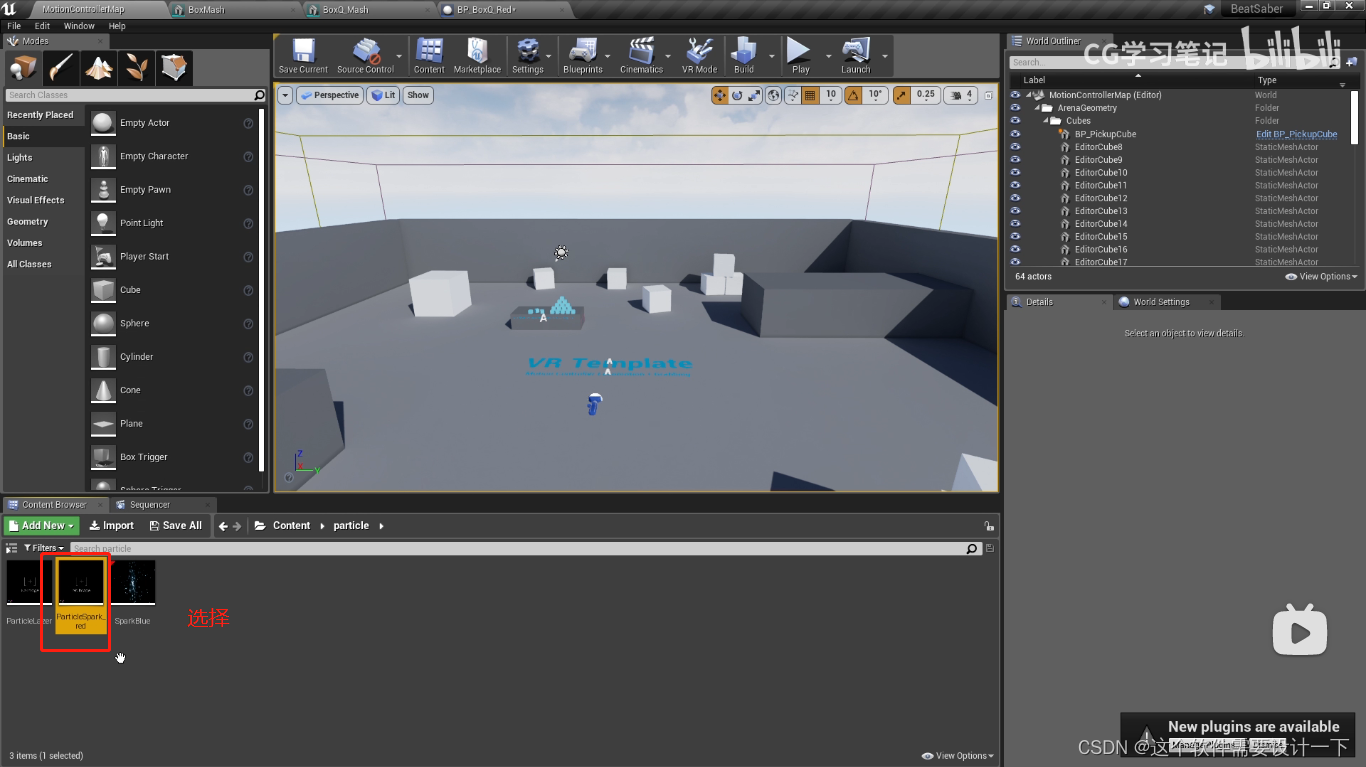Screen dimensions: 1366x767
Task: Click the camera speed icon in viewport
Action: (x=958, y=95)
